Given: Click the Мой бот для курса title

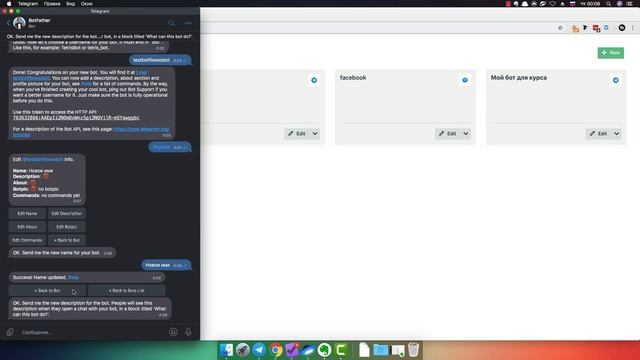Looking at the screenshot, I should (519, 78).
